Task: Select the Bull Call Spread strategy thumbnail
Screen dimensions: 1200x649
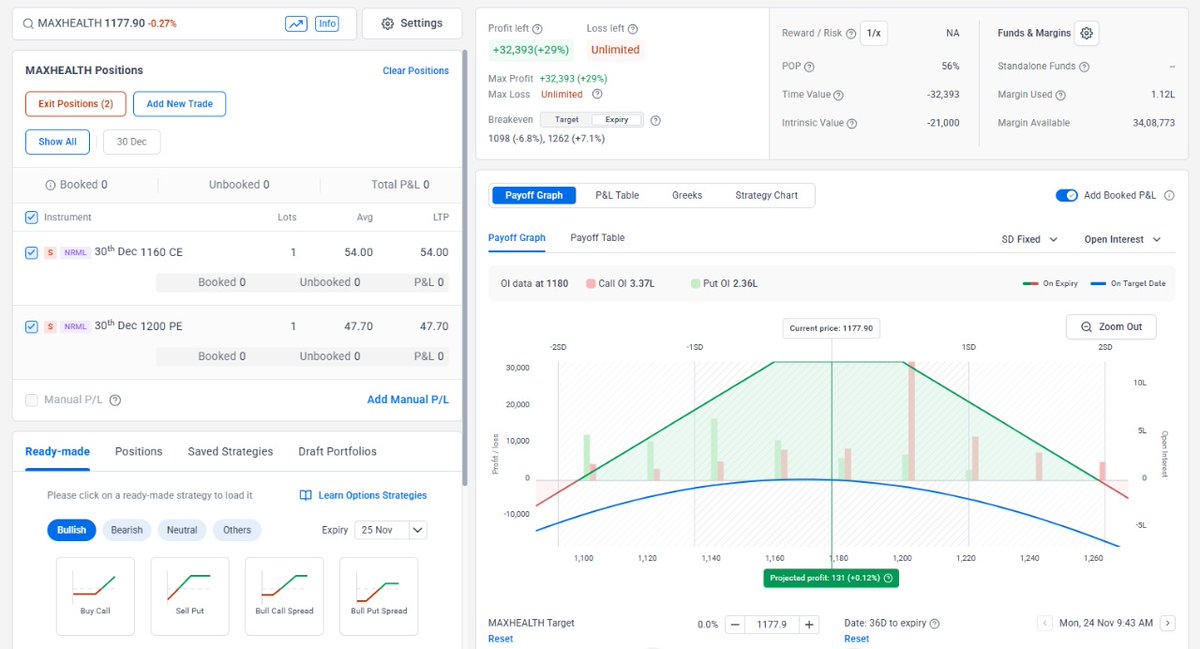Action: pos(284,596)
